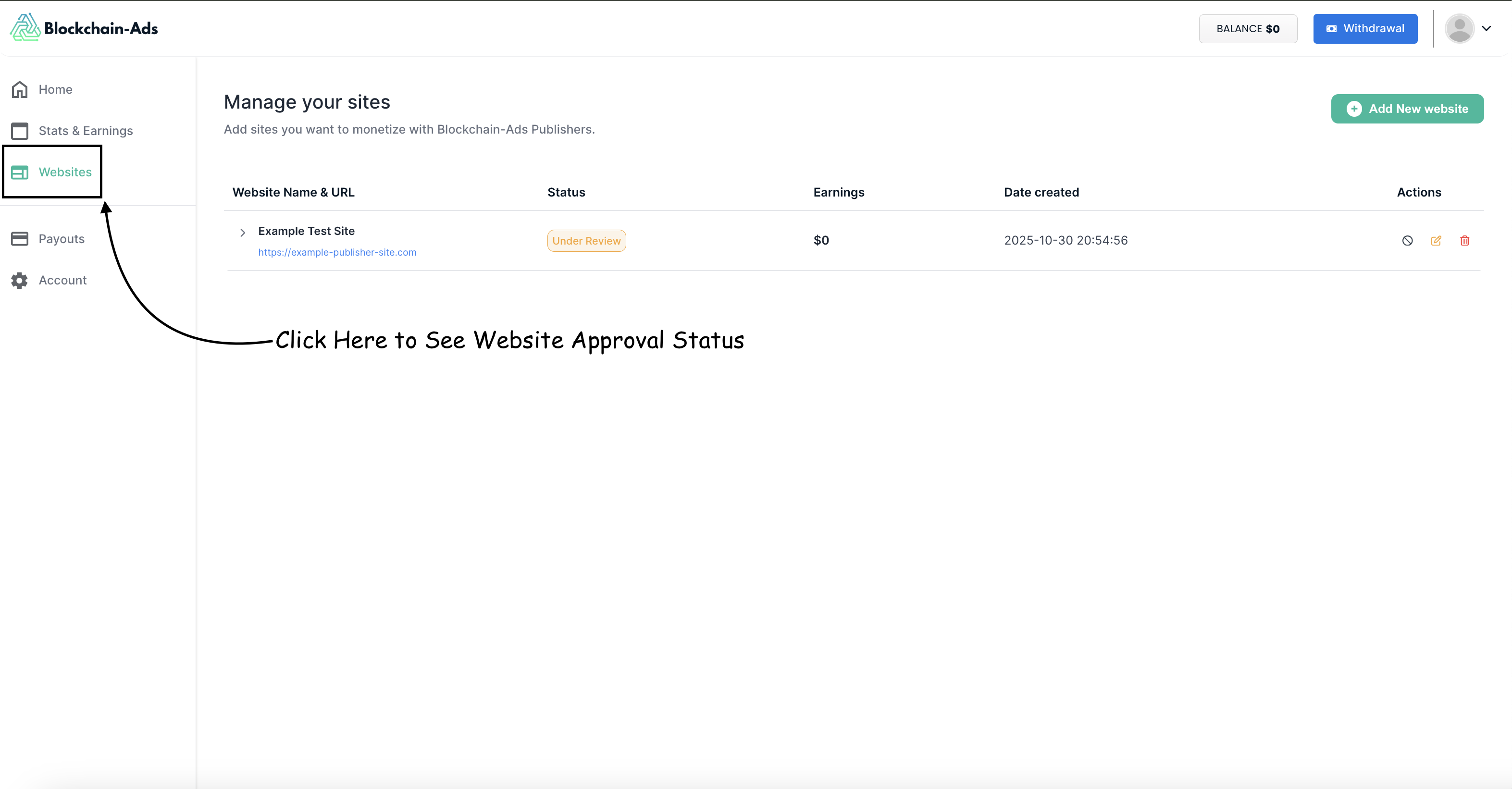Open the example-publisher-site.com link

coord(337,252)
